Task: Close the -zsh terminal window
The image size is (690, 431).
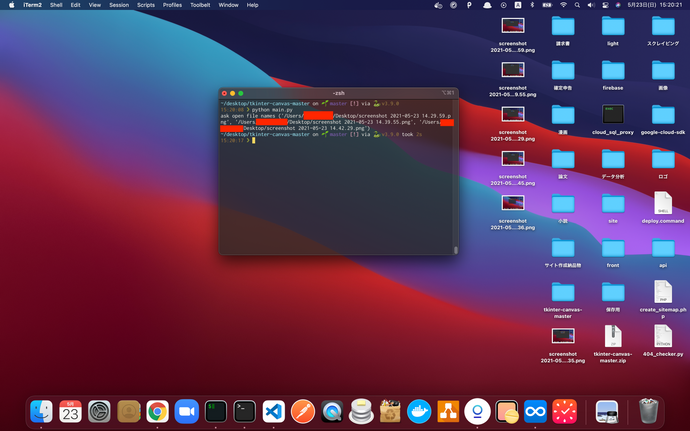Action: pos(224,93)
